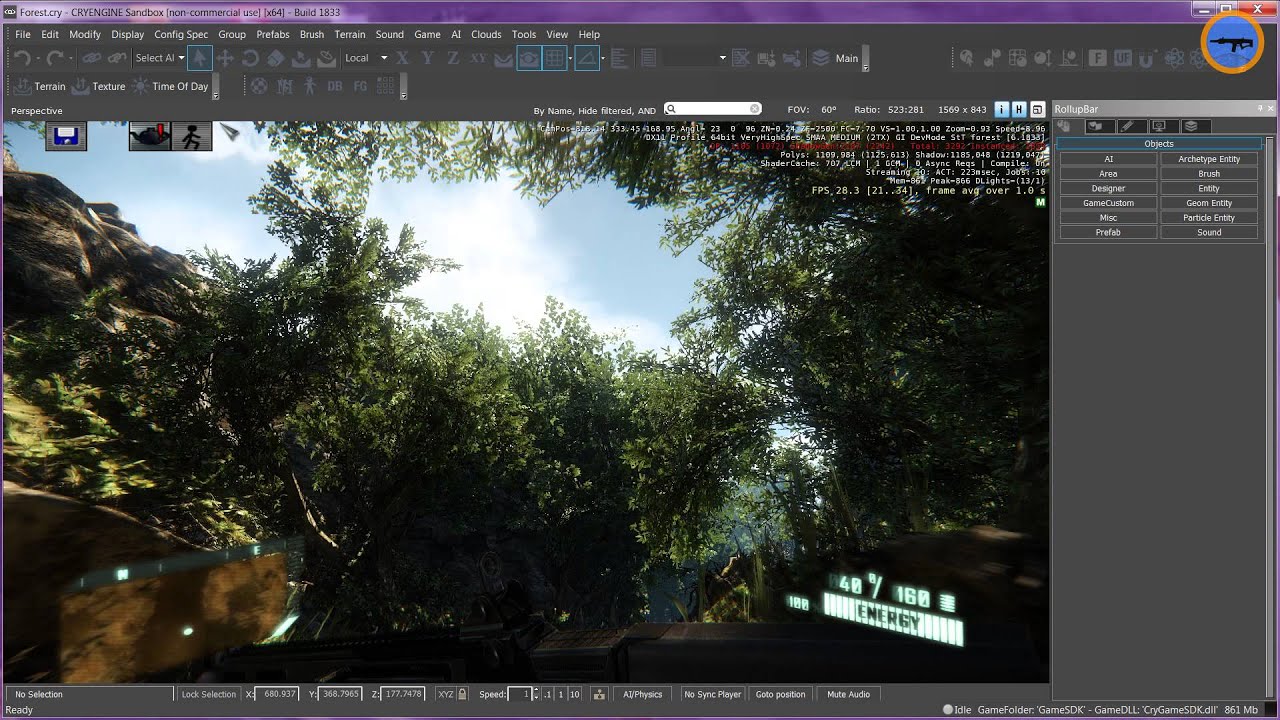Screen dimensions: 1280x720
Task: Click the Prefab object button
Action: (x=1108, y=232)
